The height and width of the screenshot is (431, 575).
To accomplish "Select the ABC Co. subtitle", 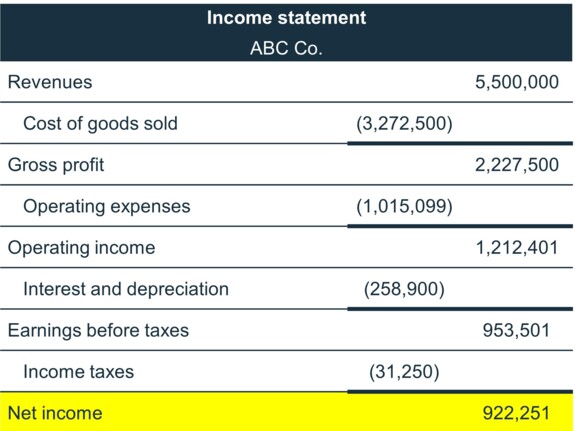I will click(x=286, y=48).
